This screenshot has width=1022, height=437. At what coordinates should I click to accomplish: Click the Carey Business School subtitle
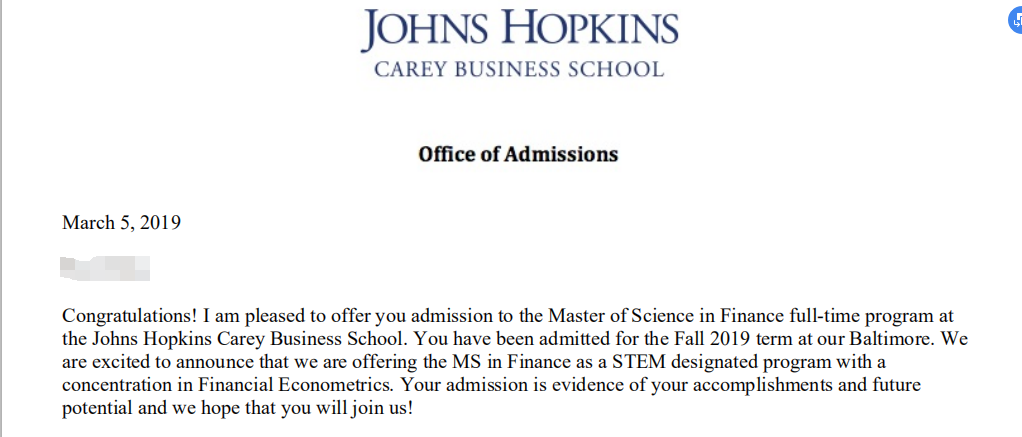coord(519,68)
